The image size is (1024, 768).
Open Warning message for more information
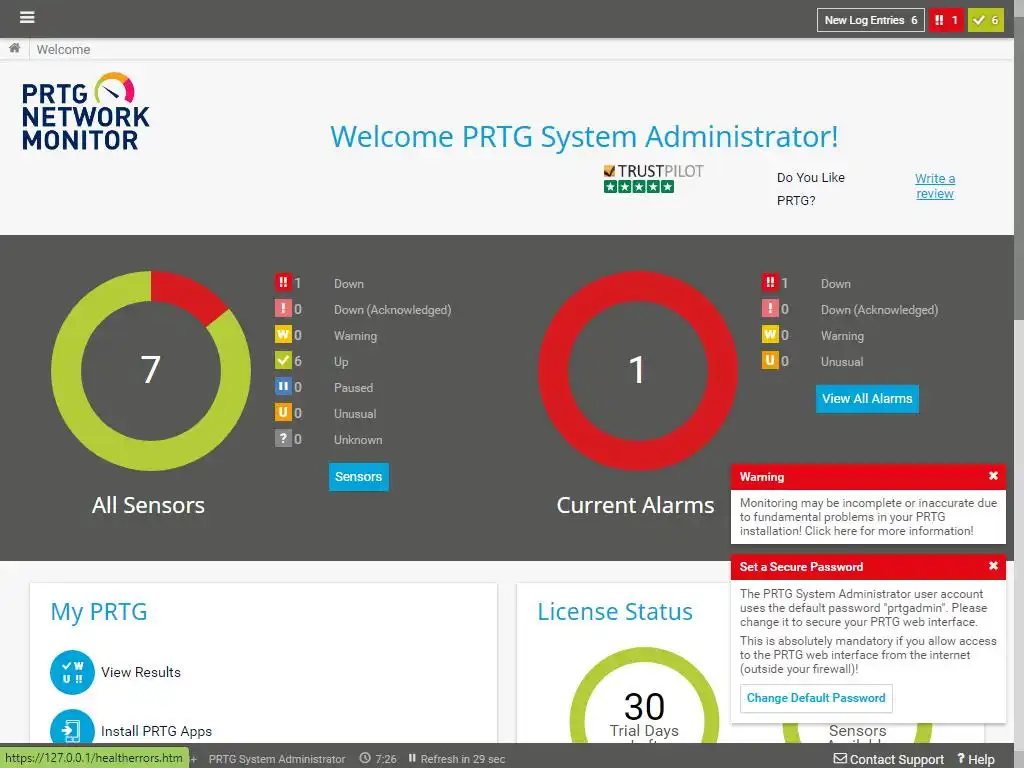click(x=868, y=517)
